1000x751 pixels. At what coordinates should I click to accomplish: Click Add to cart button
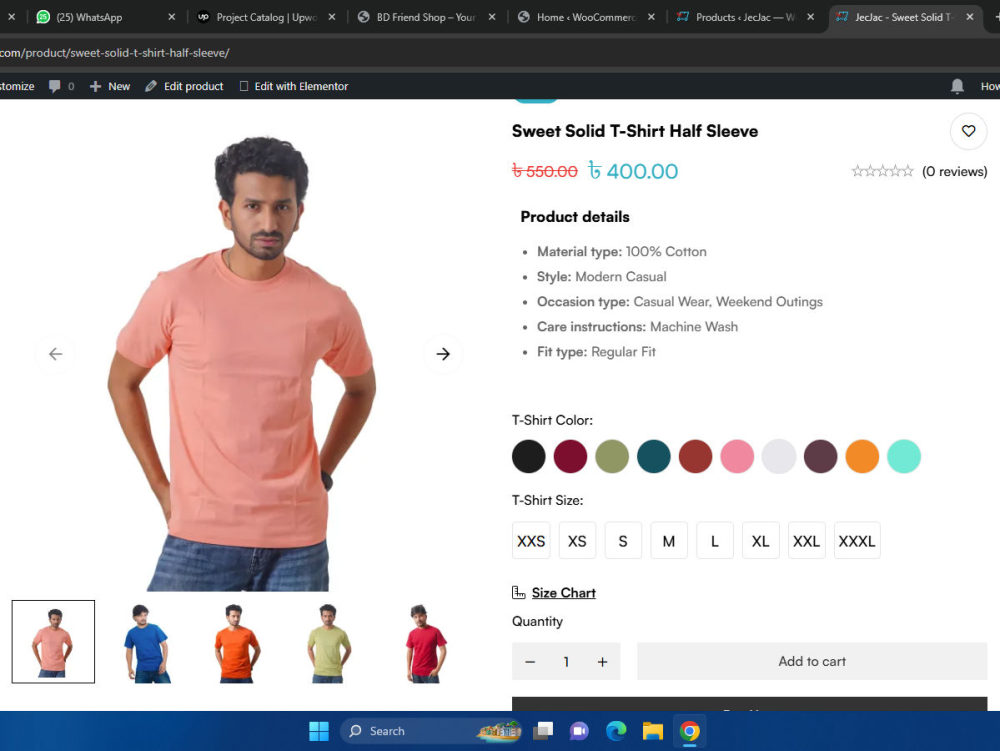point(812,661)
